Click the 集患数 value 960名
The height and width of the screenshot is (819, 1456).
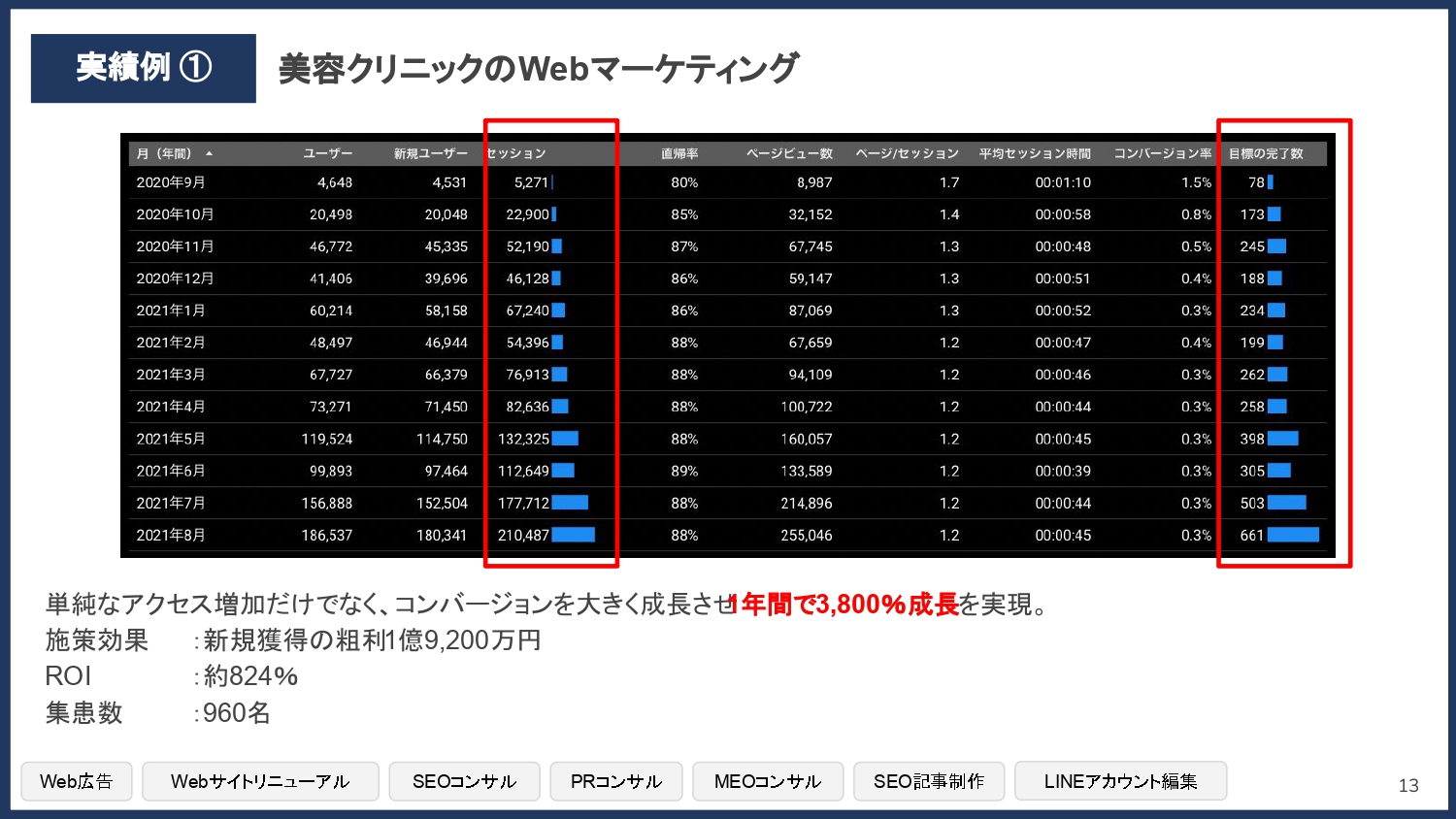coord(237,713)
